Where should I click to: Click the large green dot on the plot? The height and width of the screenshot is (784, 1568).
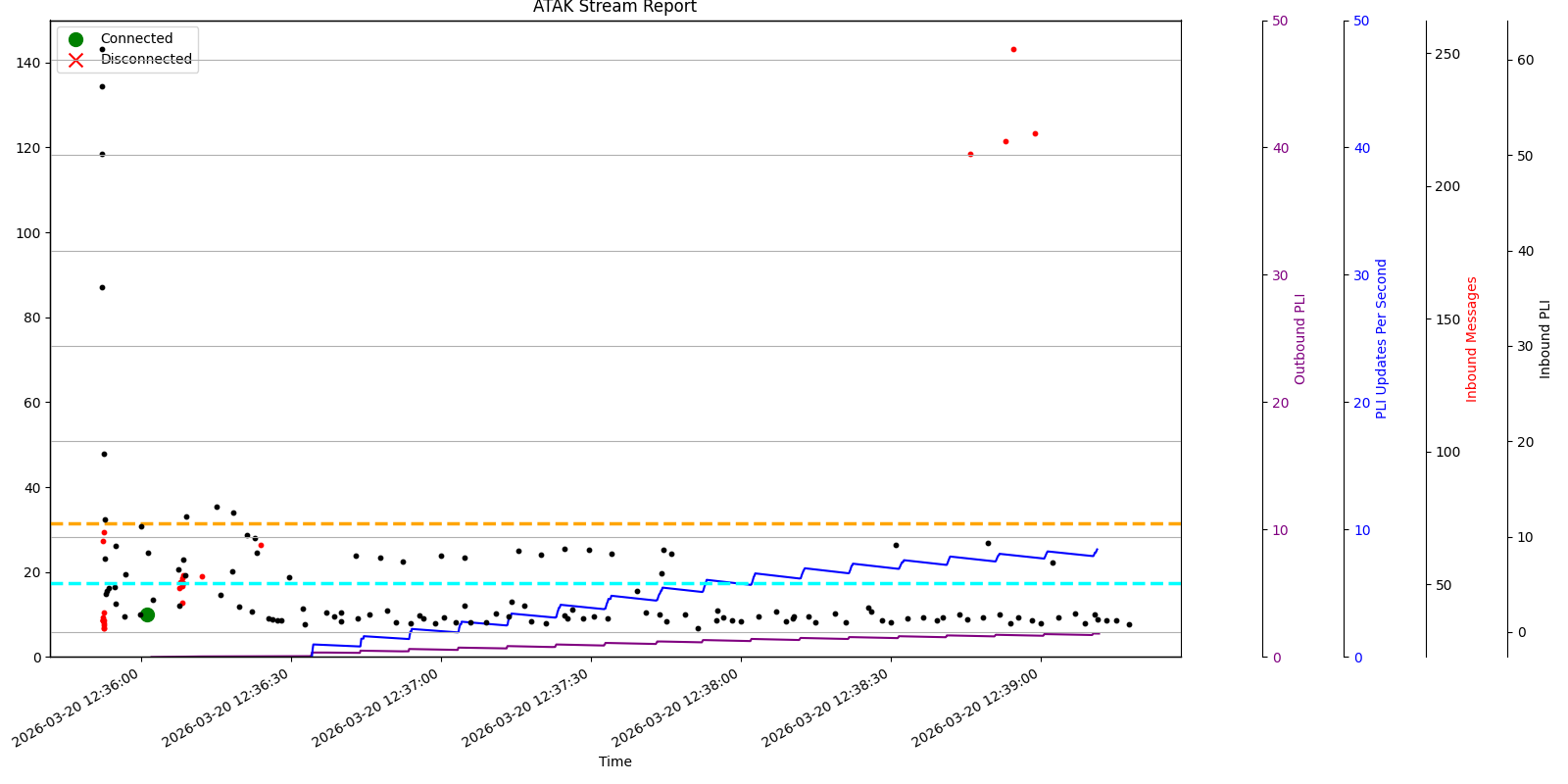[147, 614]
